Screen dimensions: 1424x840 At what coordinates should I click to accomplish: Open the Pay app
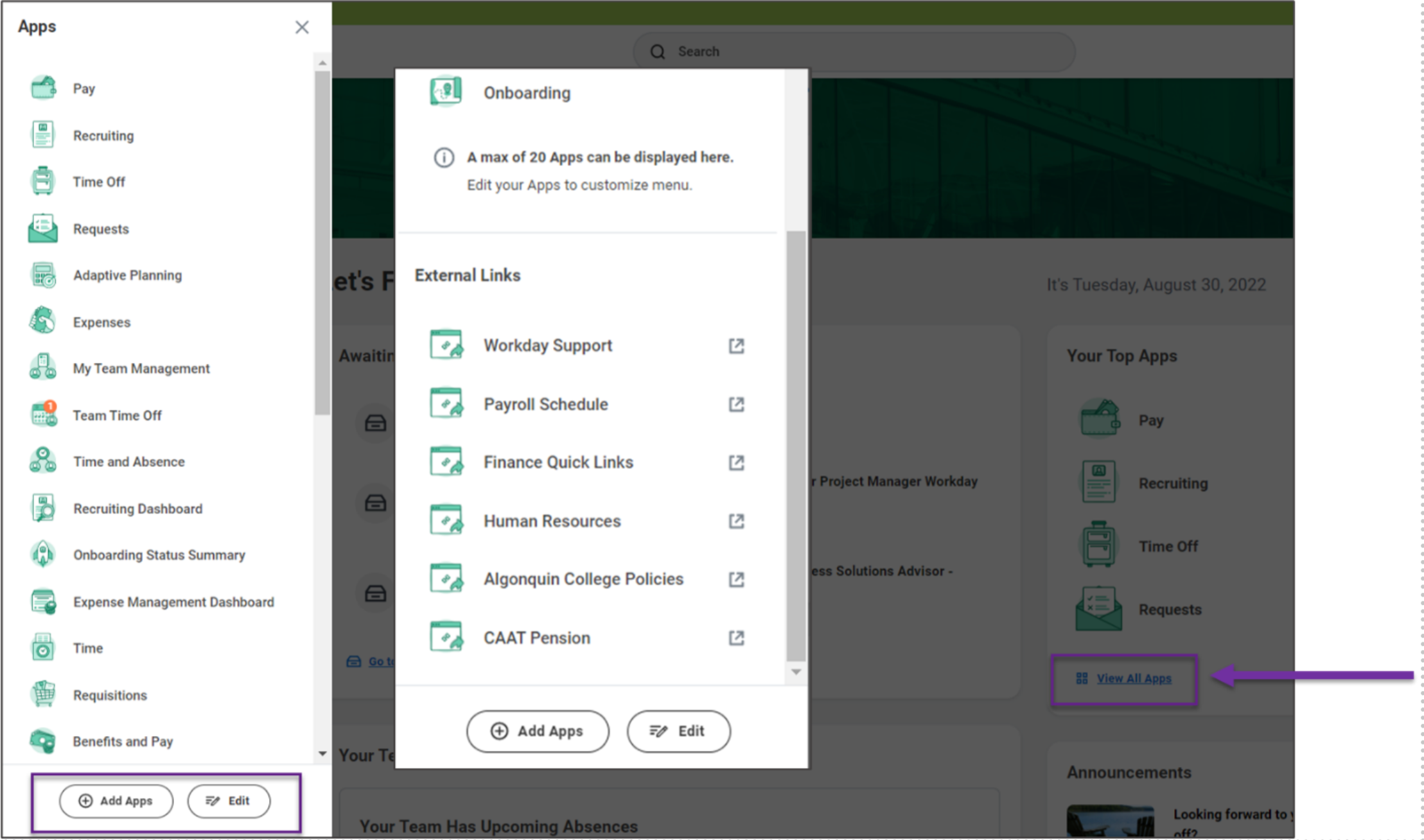coord(84,88)
